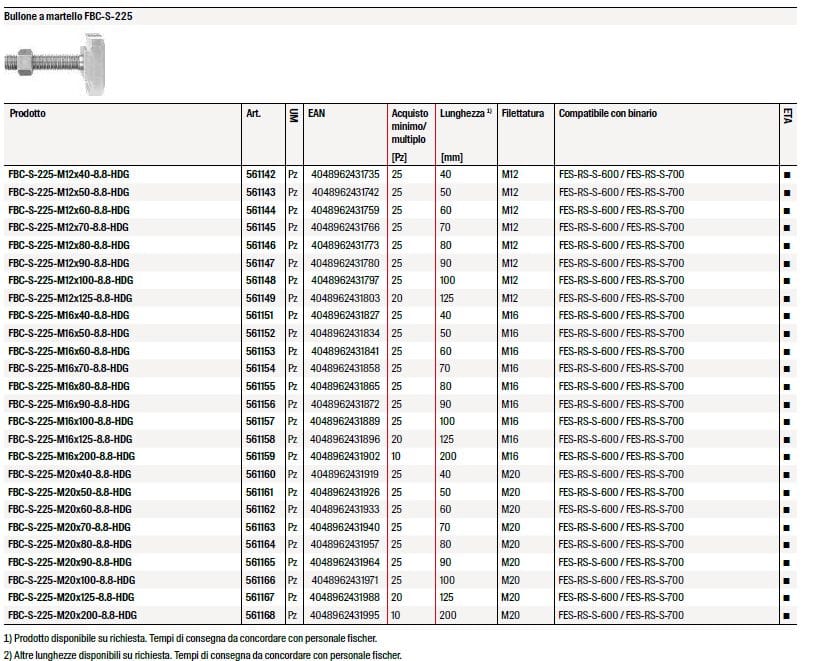
Task: Open product FBC-S-225-M12x50-8.8-HDG
Action: 68,192
